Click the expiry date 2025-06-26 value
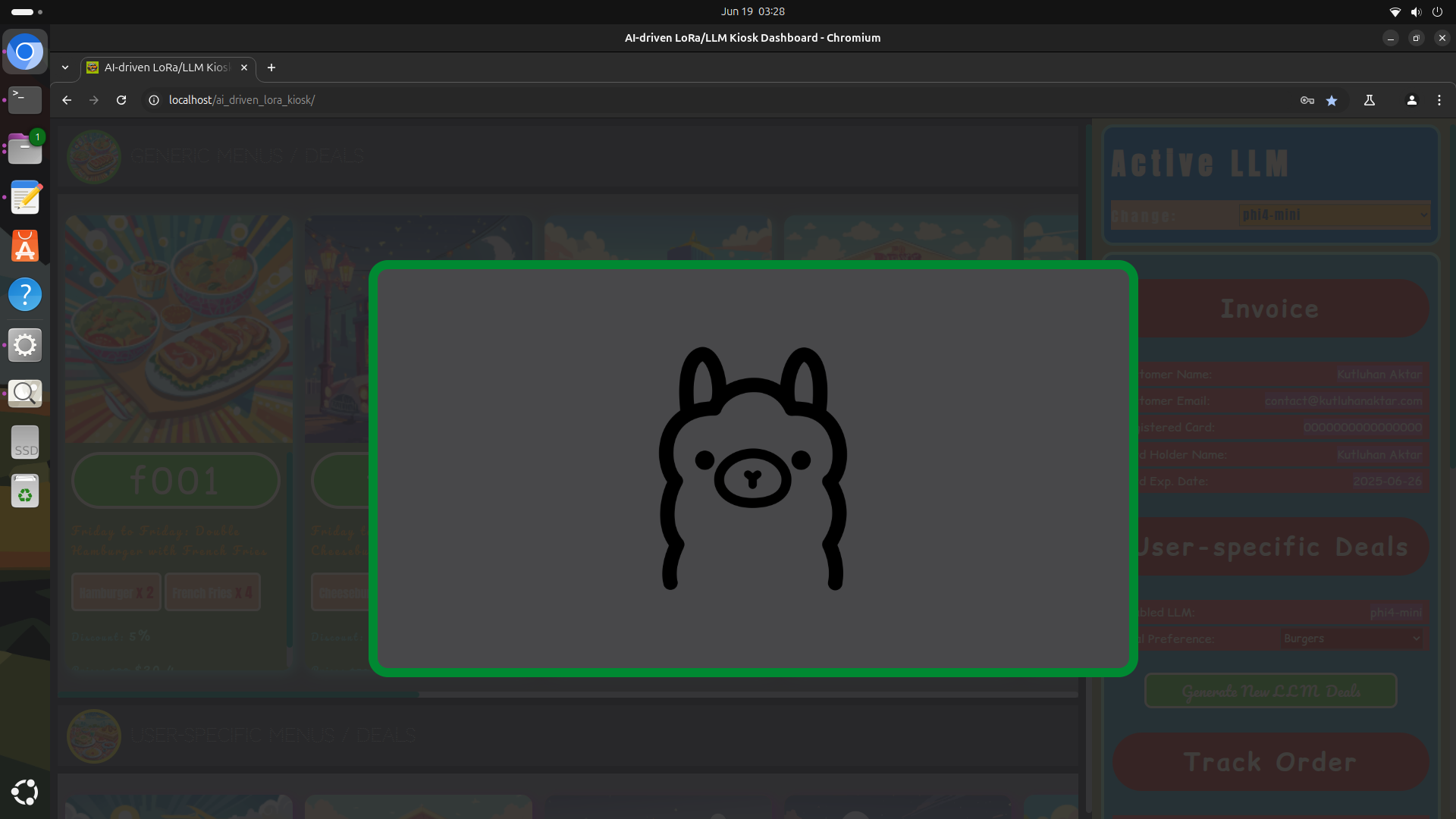This screenshot has width=1456, height=819. click(x=1387, y=482)
